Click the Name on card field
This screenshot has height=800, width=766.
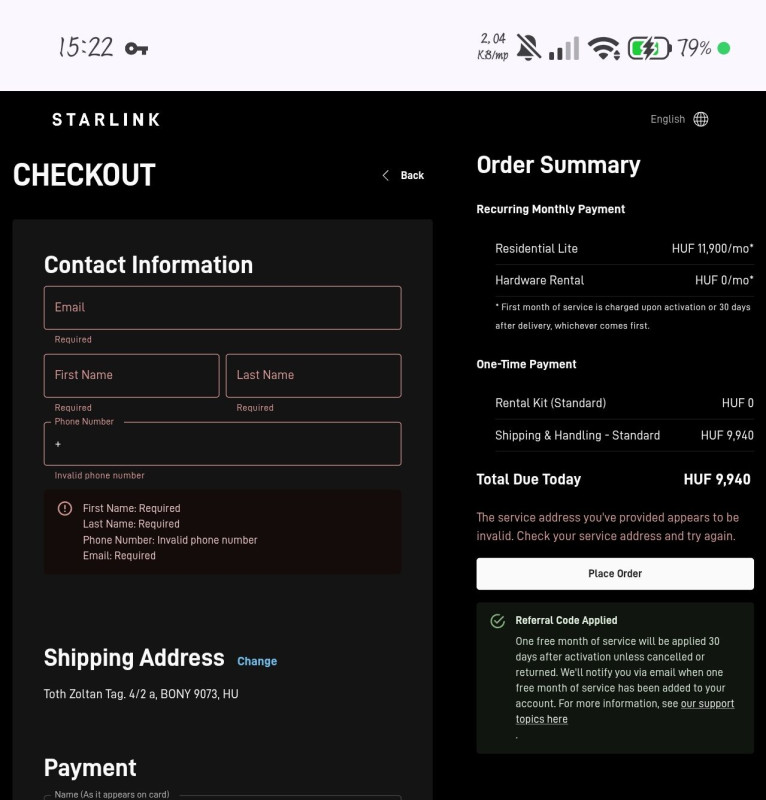(x=222, y=797)
